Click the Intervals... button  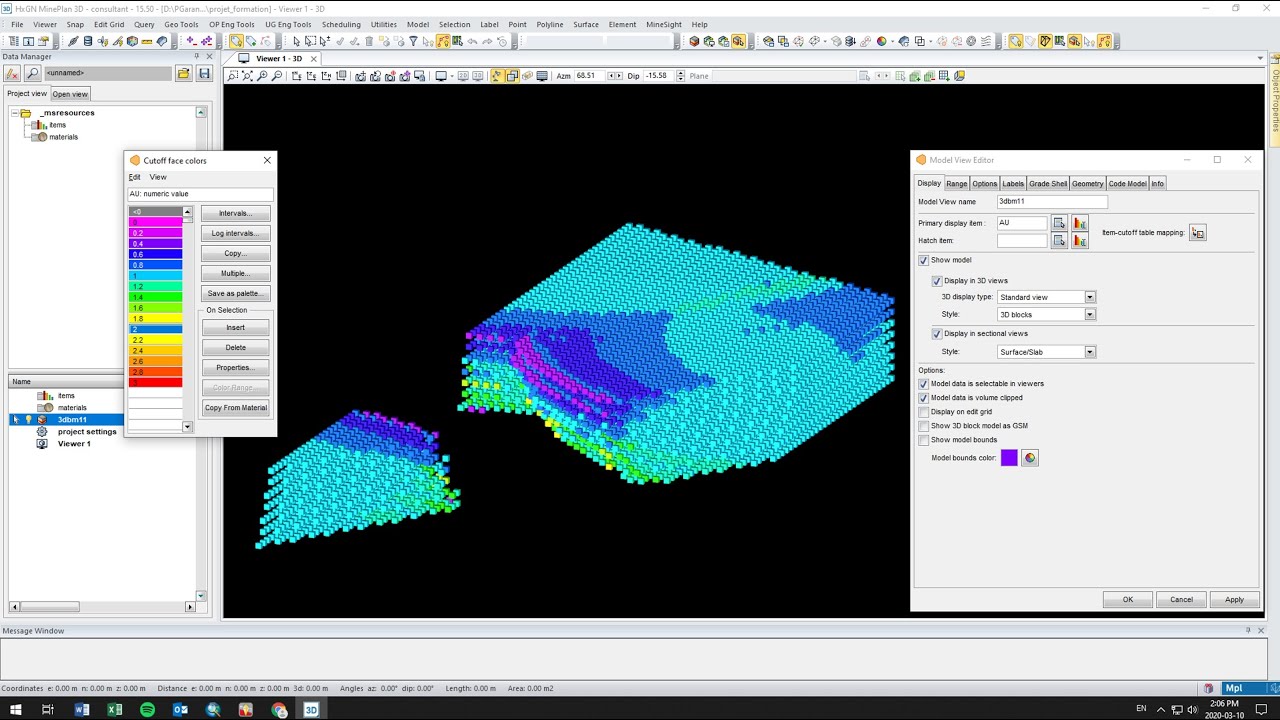(x=235, y=213)
